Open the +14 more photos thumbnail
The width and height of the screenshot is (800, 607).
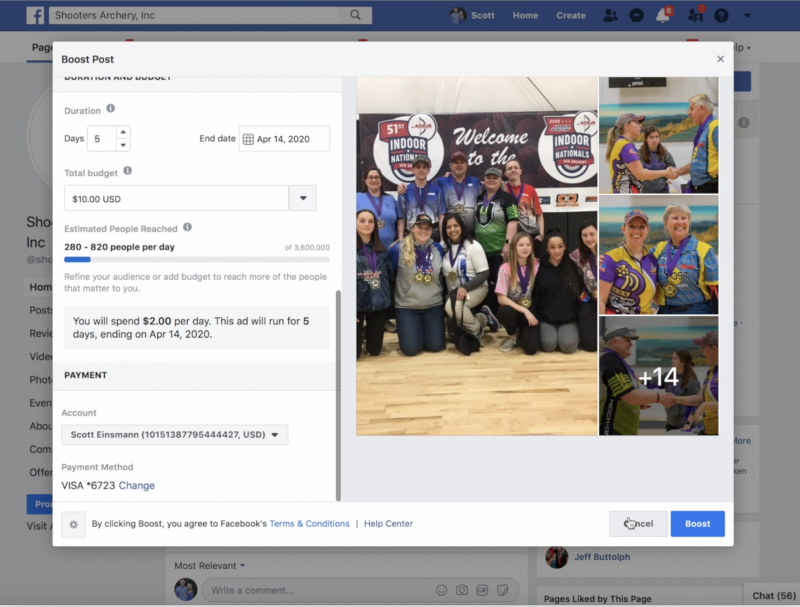click(x=658, y=376)
